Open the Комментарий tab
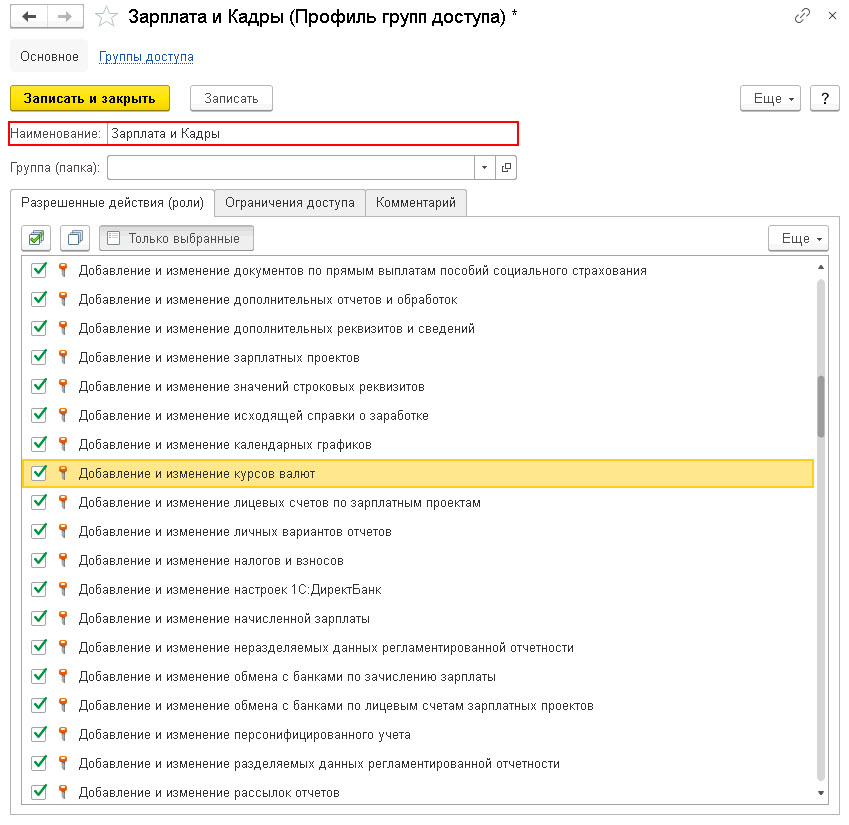Screen dimensions: 849x825 (x=416, y=202)
